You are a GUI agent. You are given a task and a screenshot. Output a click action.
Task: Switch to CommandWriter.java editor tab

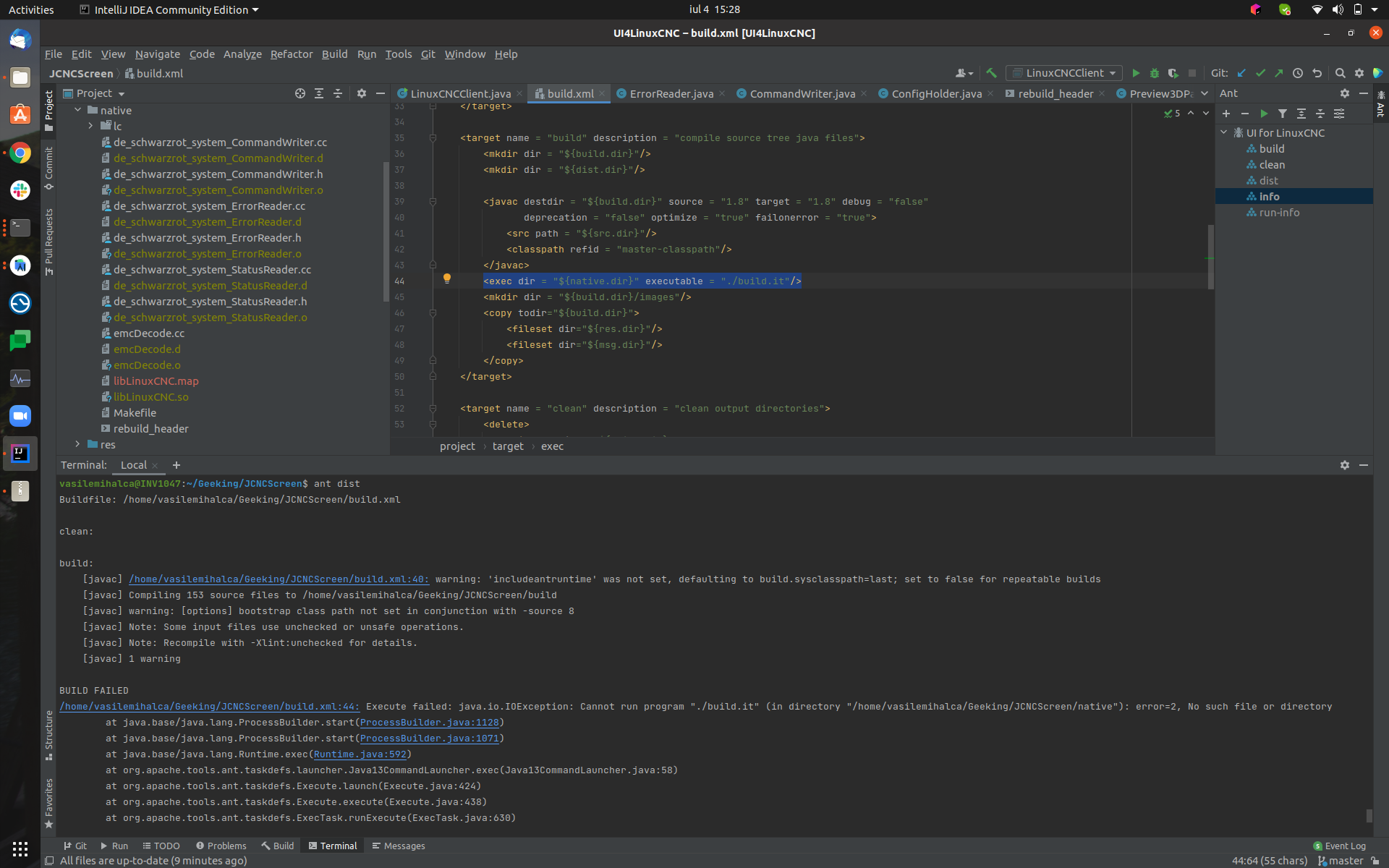pyautogui.click(x=802, y=93)
